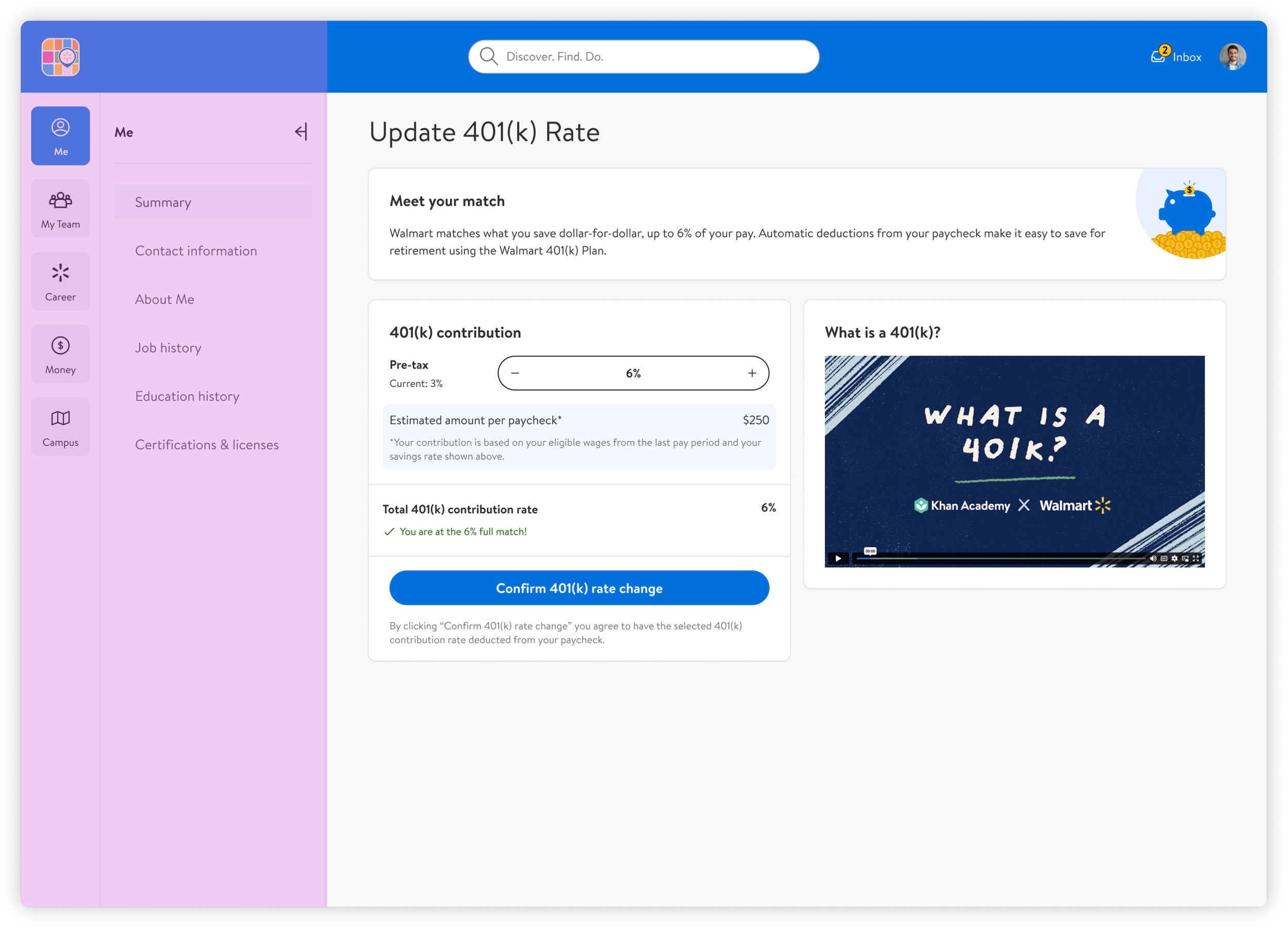Open the Money section
The width and height of the screenshot is (1288, 928).
click(x=60, y=354)
